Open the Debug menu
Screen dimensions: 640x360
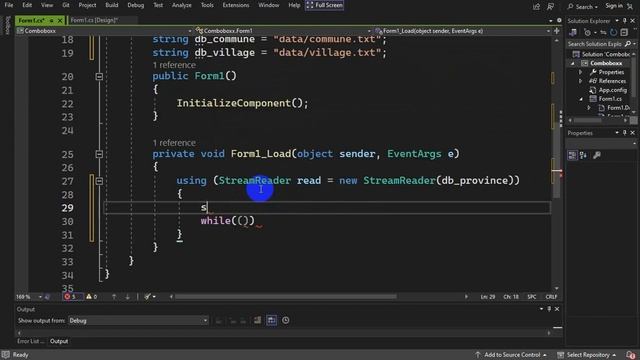(x=136, y=5)
